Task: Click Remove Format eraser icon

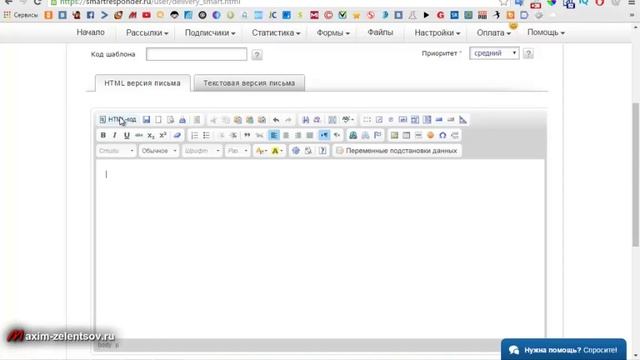Action: [177, 135]
